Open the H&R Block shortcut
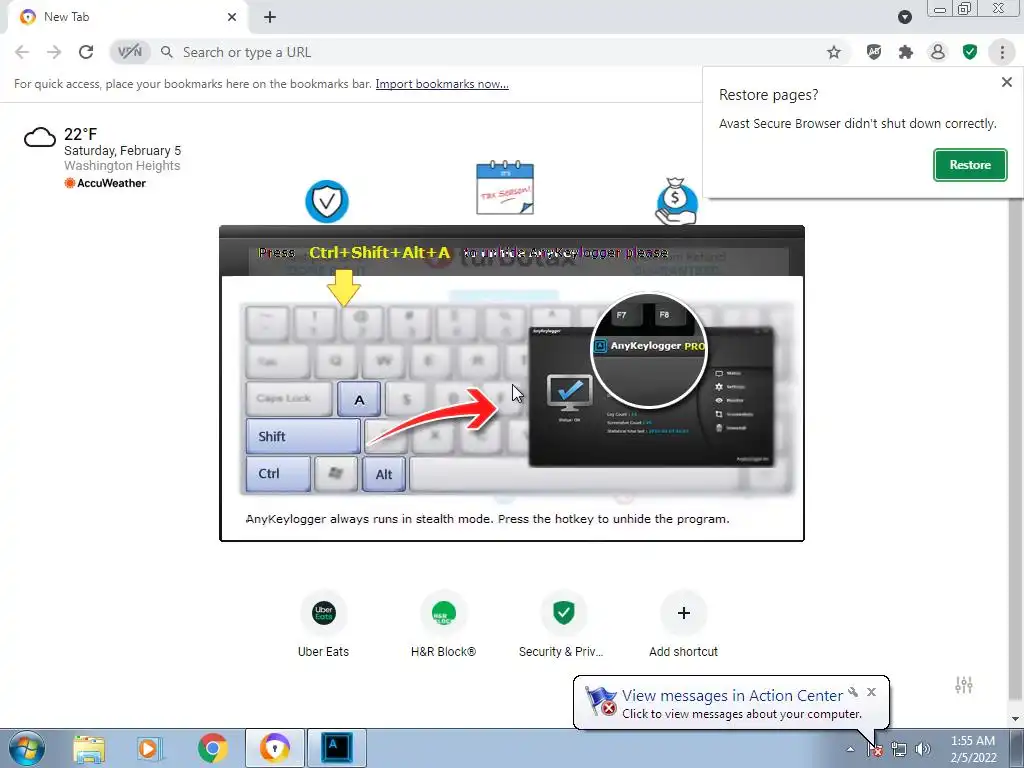 point(443,624)
